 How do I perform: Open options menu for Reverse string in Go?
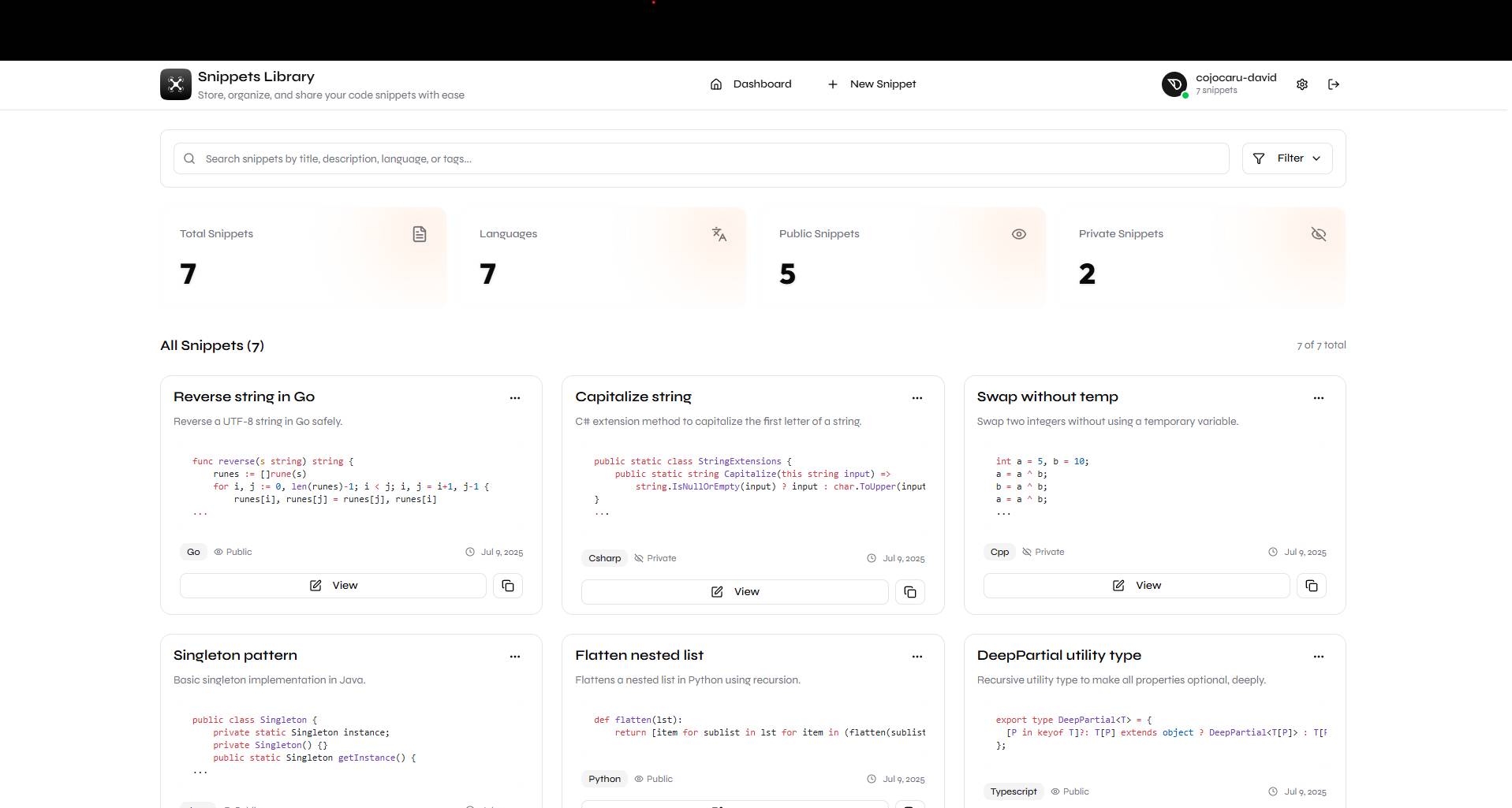[514, 398]
